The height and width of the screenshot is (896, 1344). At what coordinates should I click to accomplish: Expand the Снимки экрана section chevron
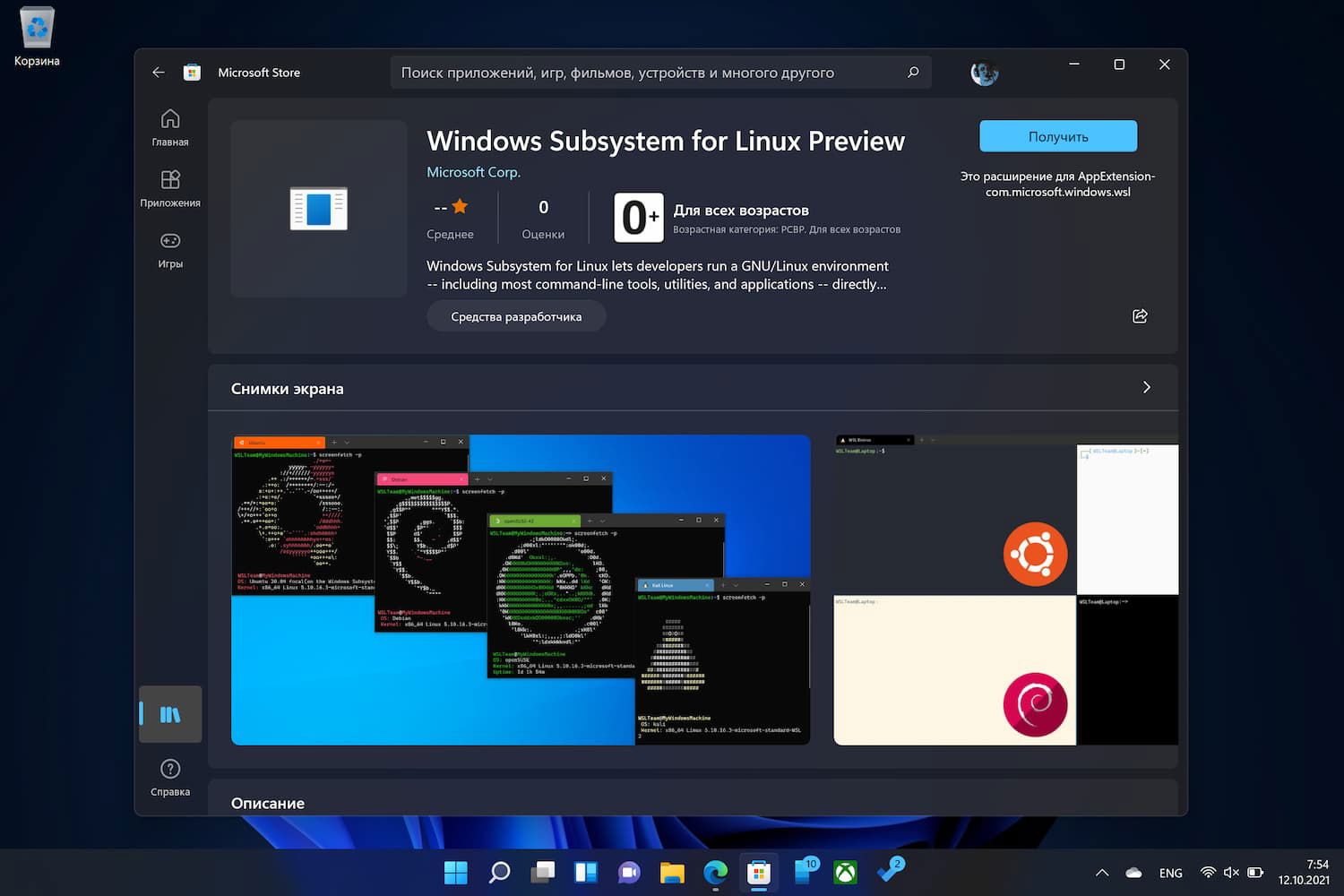pyautogui.click(x=1147, y=387)
